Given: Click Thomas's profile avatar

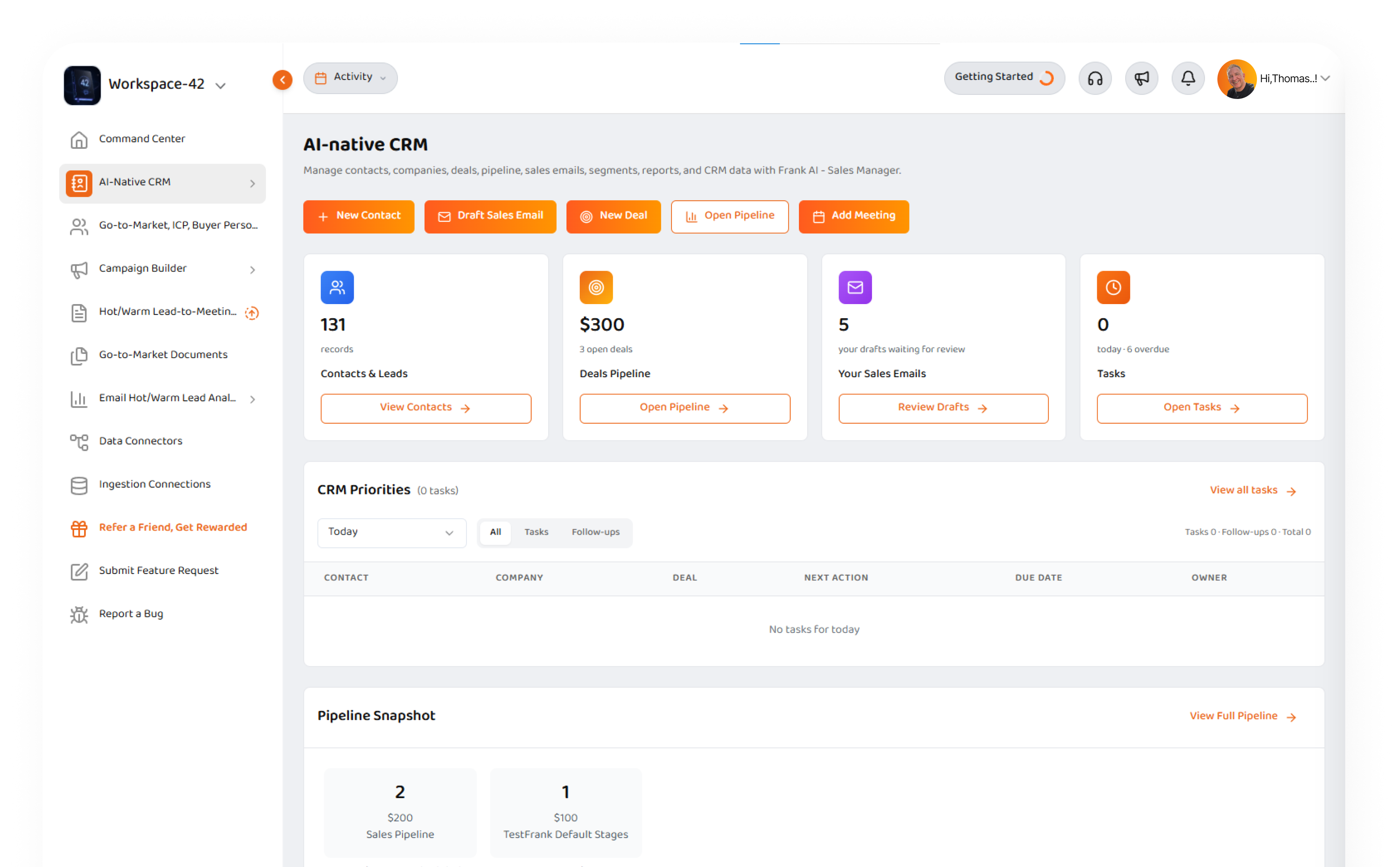Looking at the screenshot, I should (x=1236, y=78).
